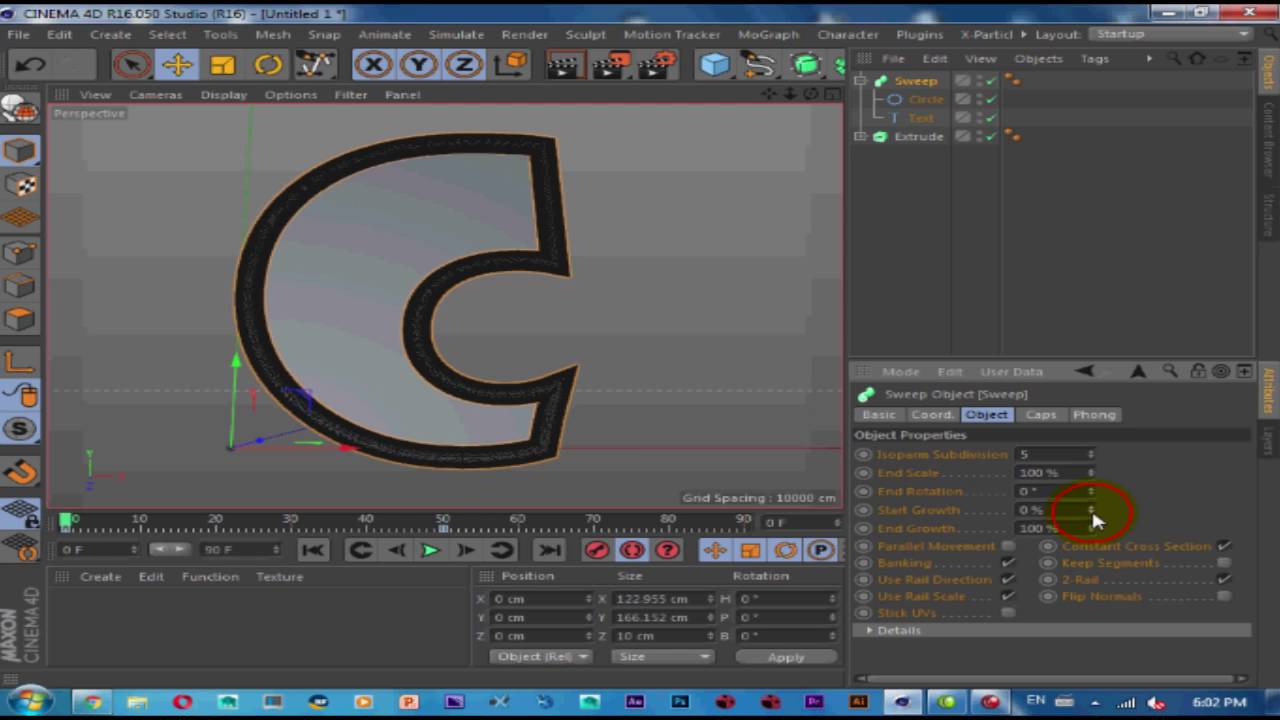The width and height of the screenshot is (1280, 720).
Task: Collapse the Sweep object tree
Action: point(860,81)
